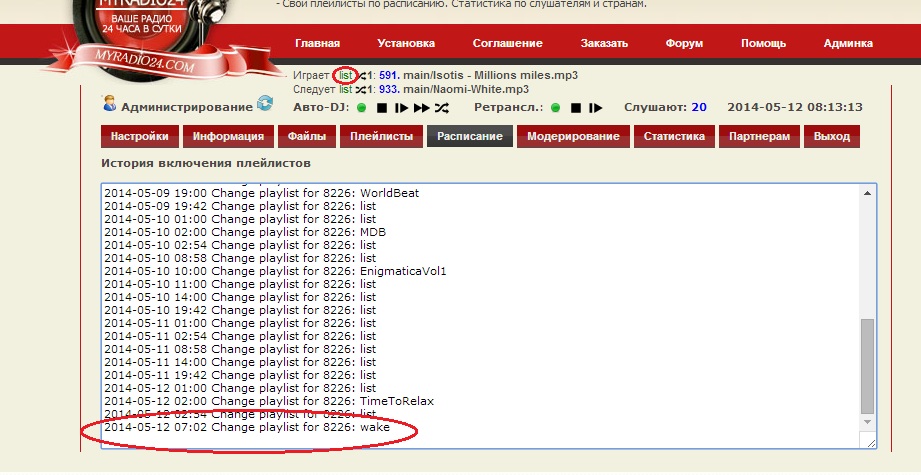Click the administrator user icon

[x=109, y=104]
